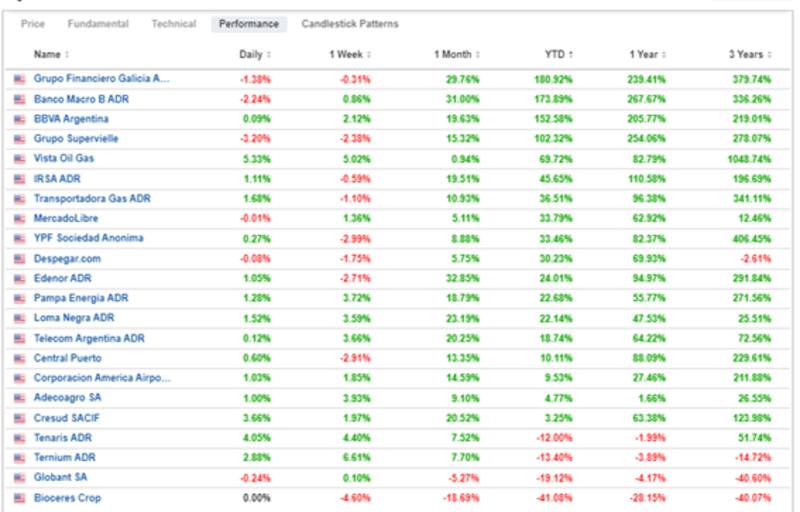This screenshot has width=800, height=512.
Task: Click the flag icon next to Despegar.com
Action: (19, 258)
